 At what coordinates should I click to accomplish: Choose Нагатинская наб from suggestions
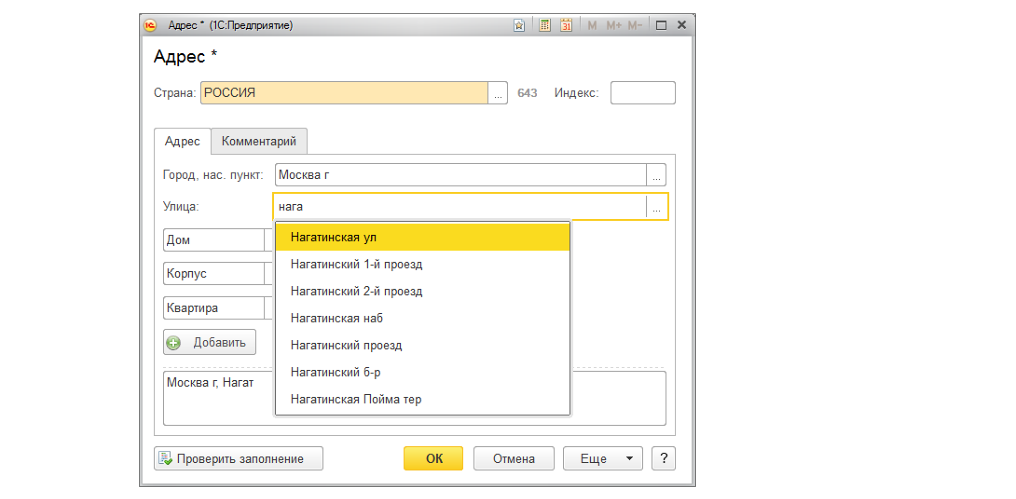click(337, 318)
